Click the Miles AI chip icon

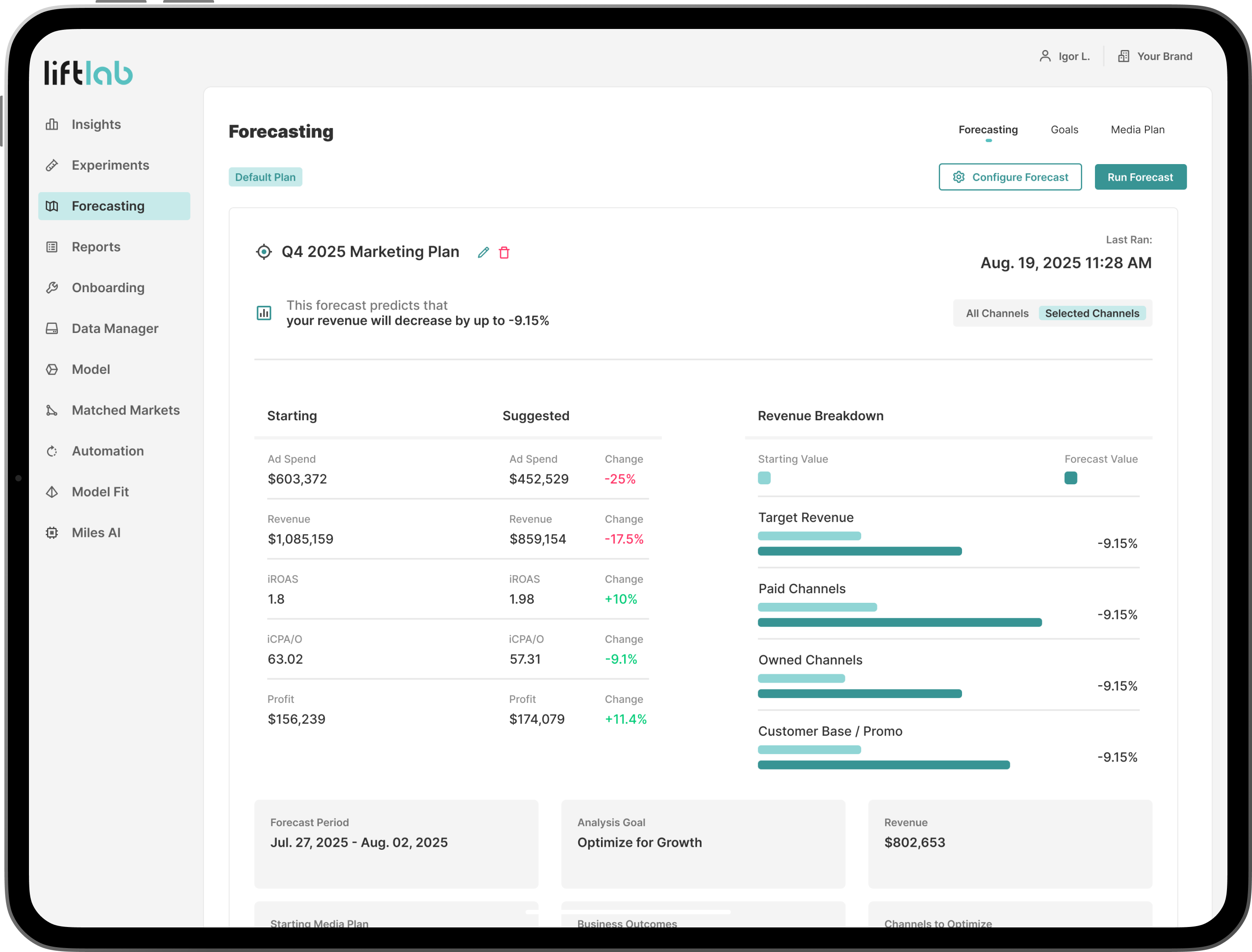pyautogui.click(x=52, y=533)
